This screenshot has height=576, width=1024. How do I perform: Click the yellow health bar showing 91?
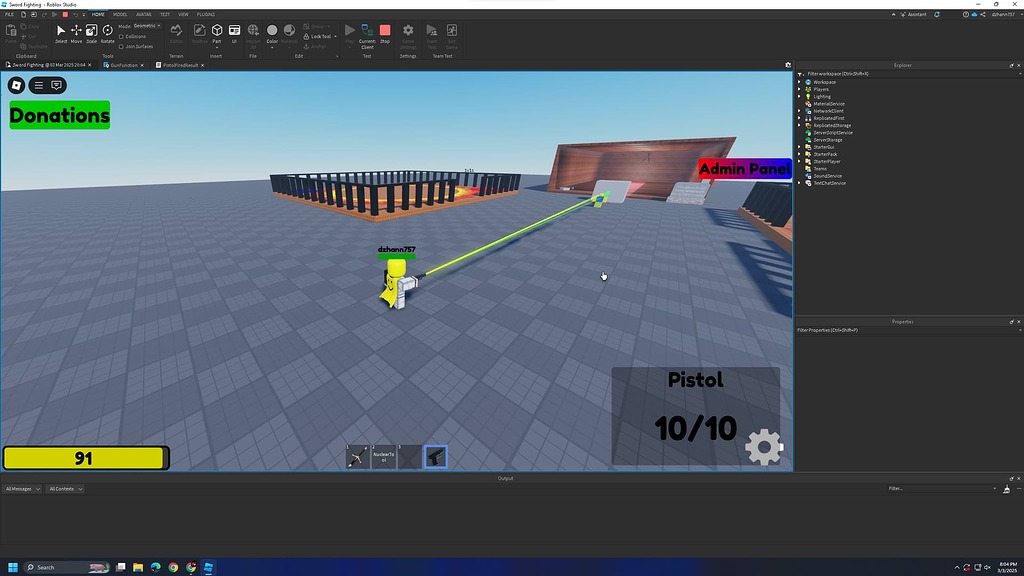coord(86,458)
